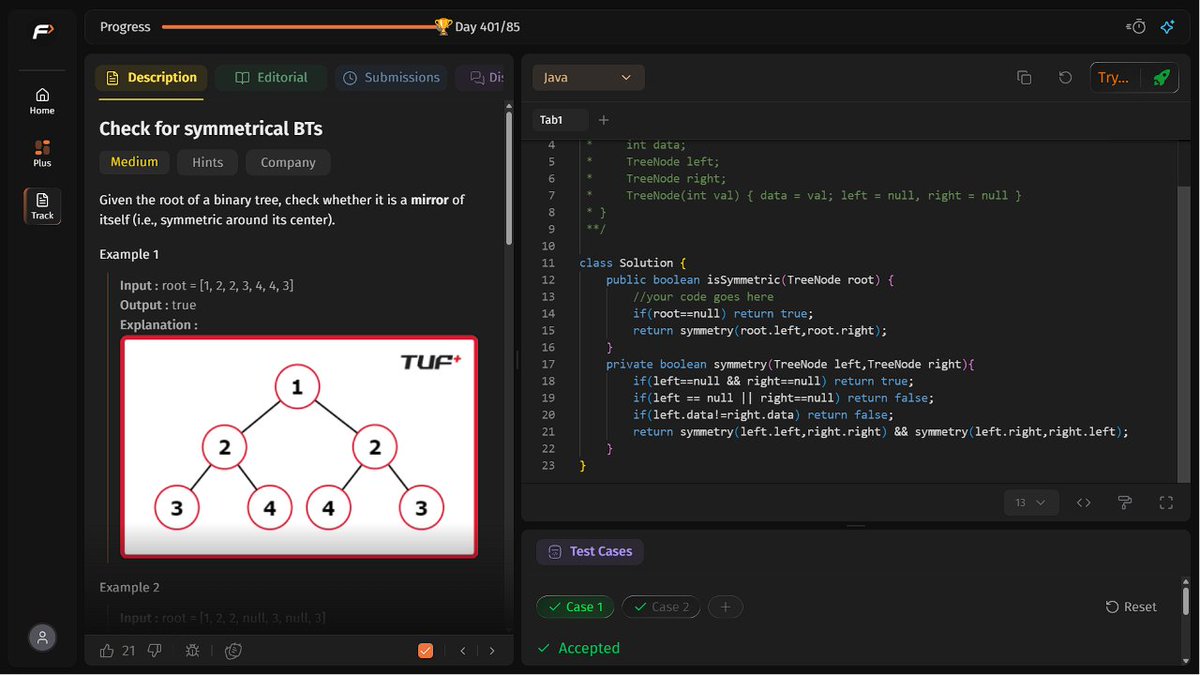Add a new code tab with plus
Viewport: 1200px width, 675px height.
pos(603,120)
